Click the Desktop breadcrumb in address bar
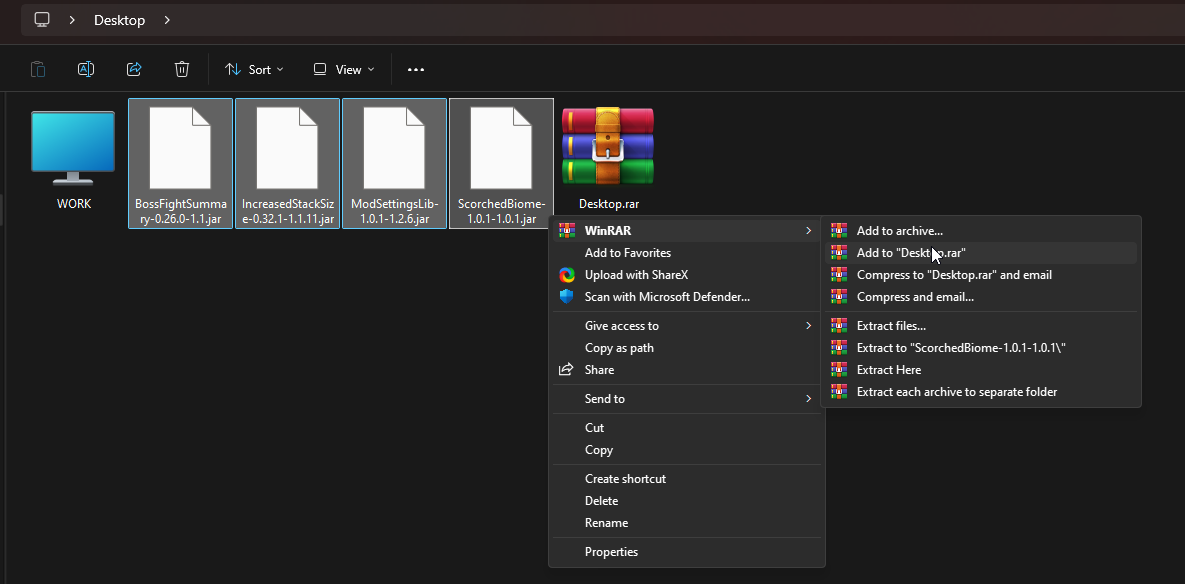 [x=119, y=20]
